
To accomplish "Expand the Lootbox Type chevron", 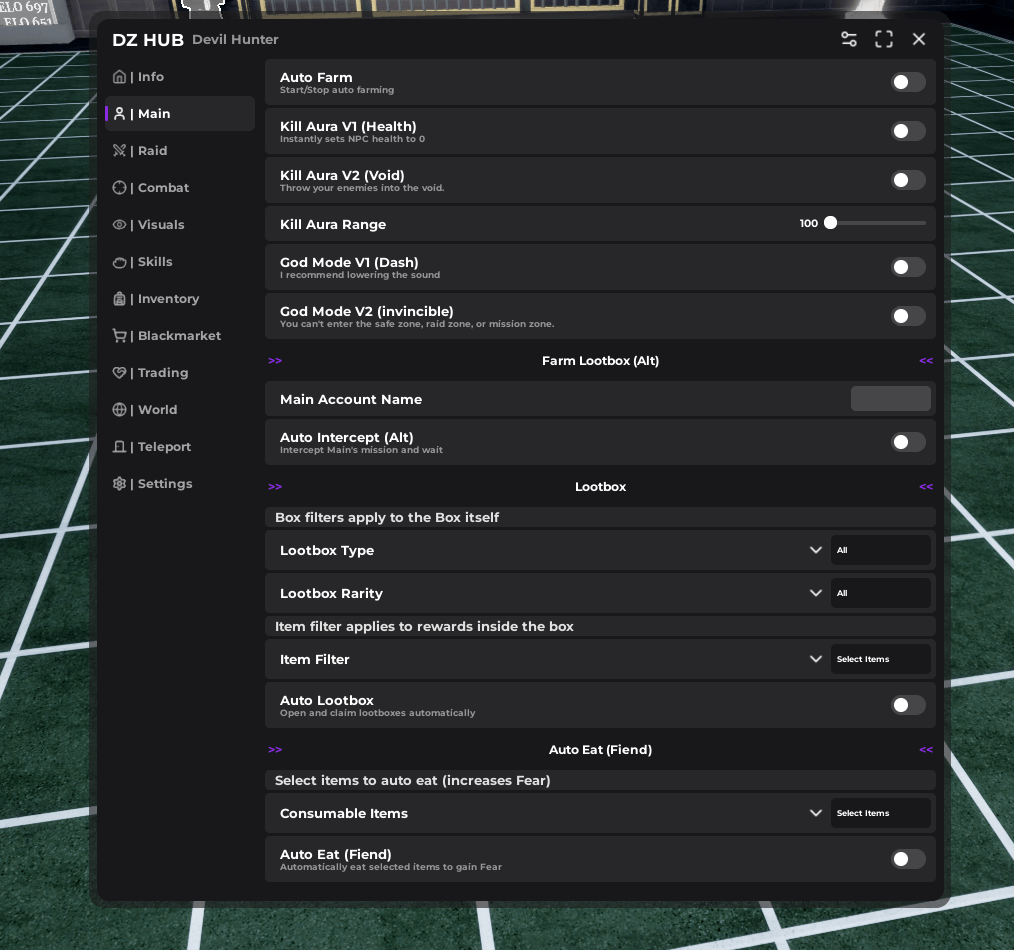I will tap(815, 550).
